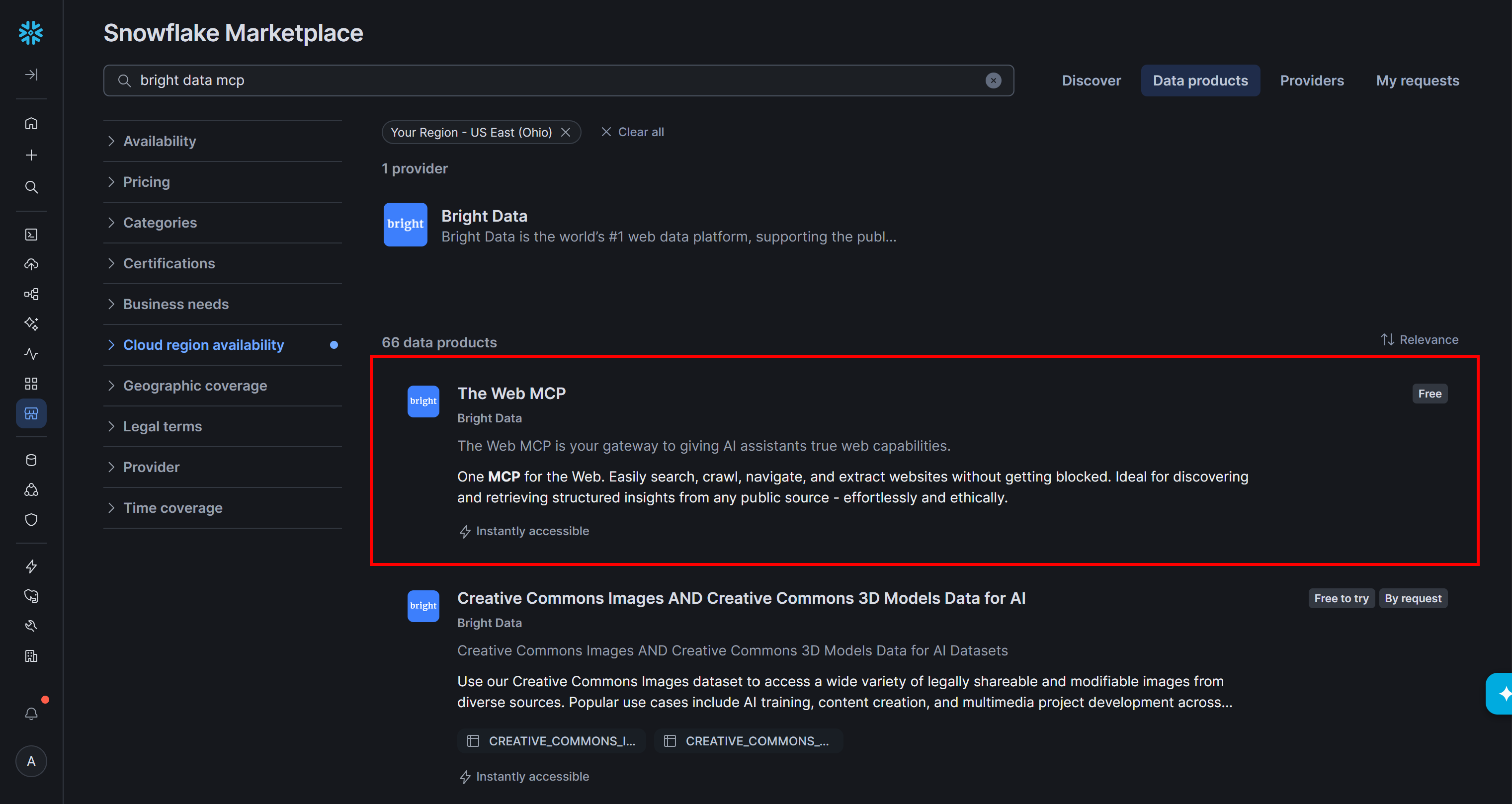Image resolution: width=1512 pixels, height=804 pixels.
Task: Click the second CREATIVE_COMMONS_... table chip
Action: 749,740
